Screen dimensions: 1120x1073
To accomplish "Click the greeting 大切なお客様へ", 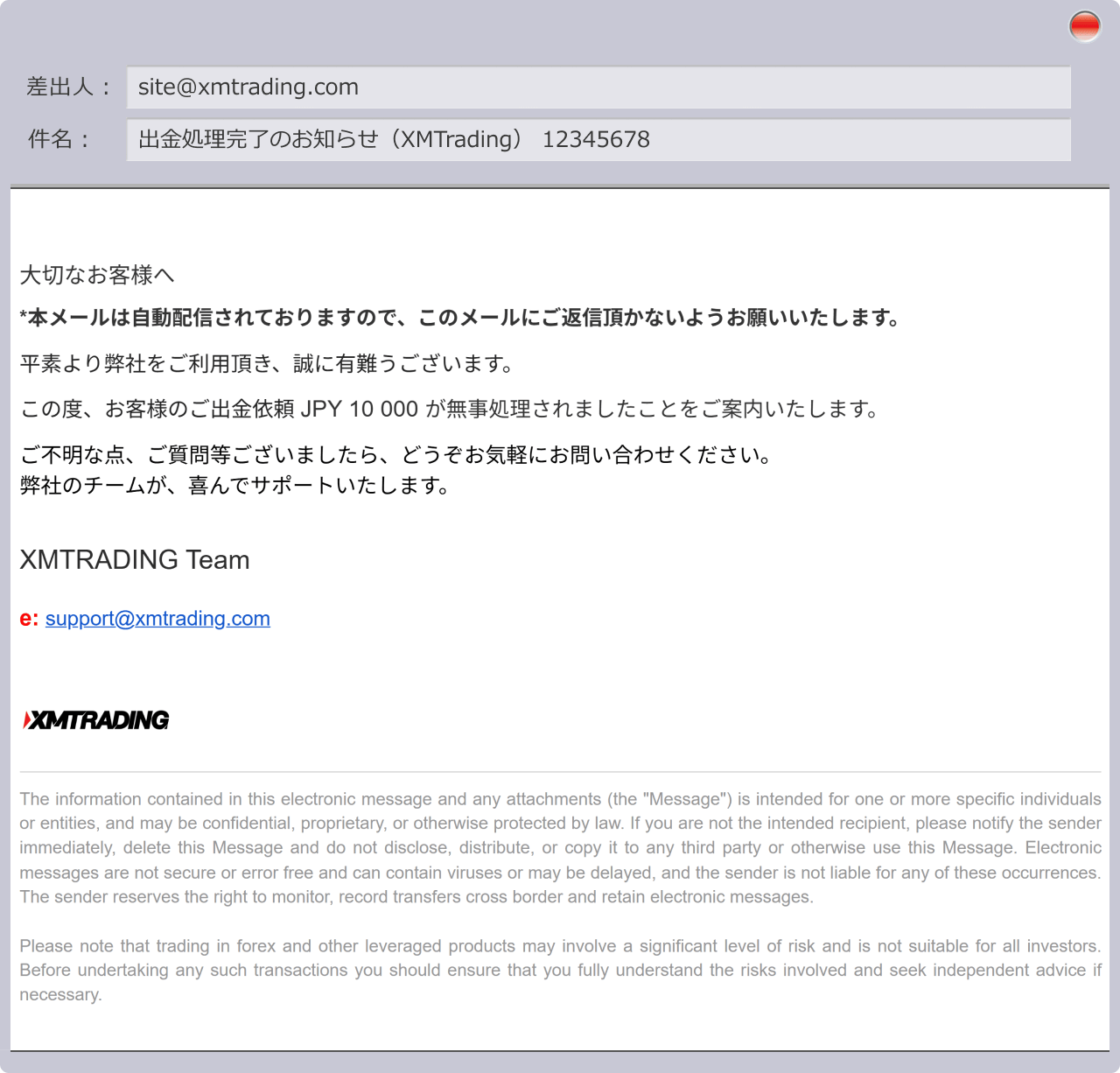I will [97, 274].
